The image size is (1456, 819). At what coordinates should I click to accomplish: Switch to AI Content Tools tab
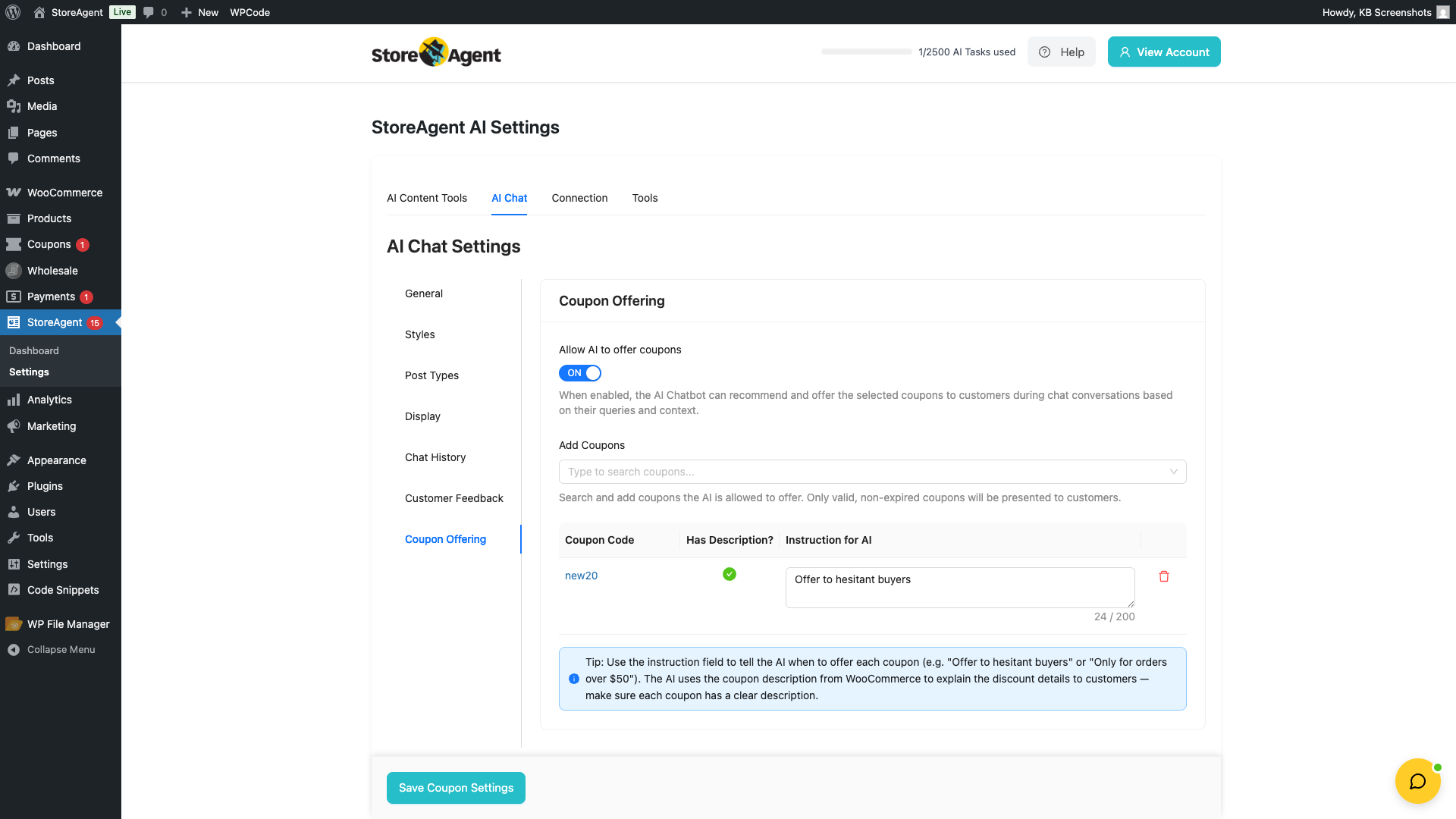[427, 198]
